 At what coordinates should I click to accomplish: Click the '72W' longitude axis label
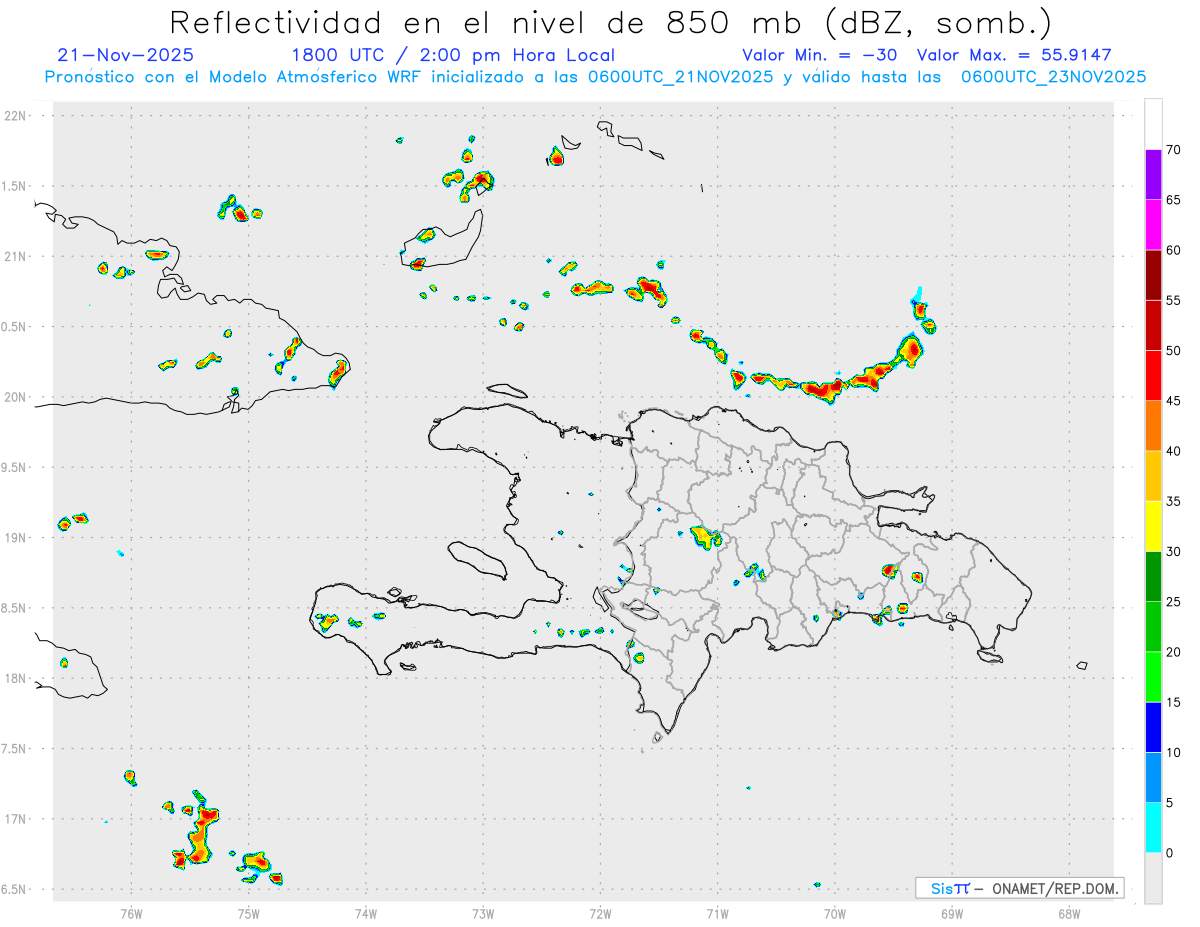point(600,913)
